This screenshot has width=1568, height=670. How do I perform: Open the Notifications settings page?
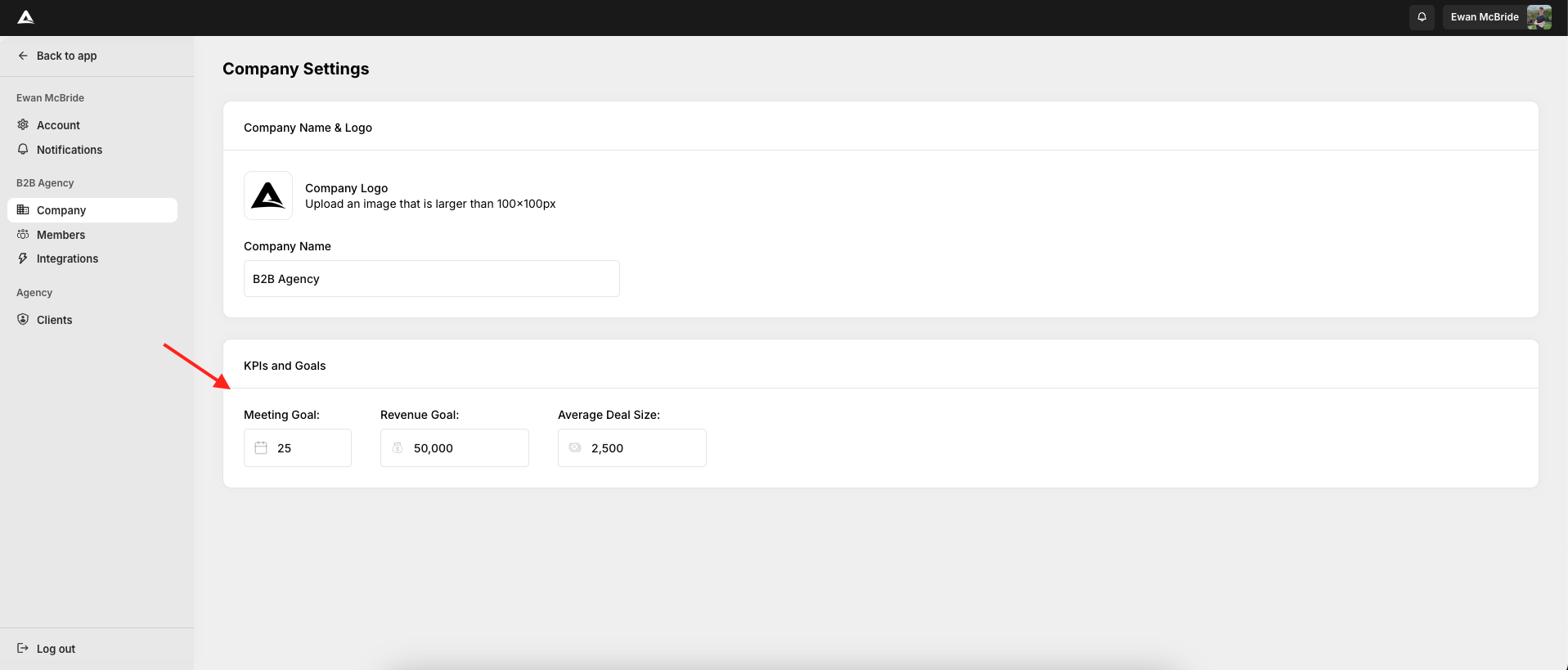[x=70, y=150]
